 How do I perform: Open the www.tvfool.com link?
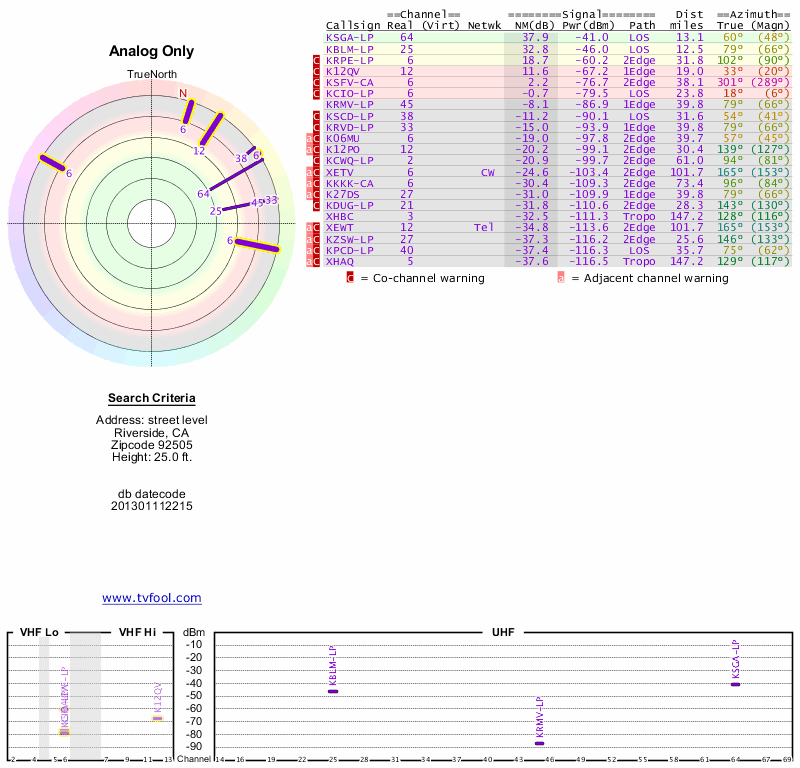point(152,598)
